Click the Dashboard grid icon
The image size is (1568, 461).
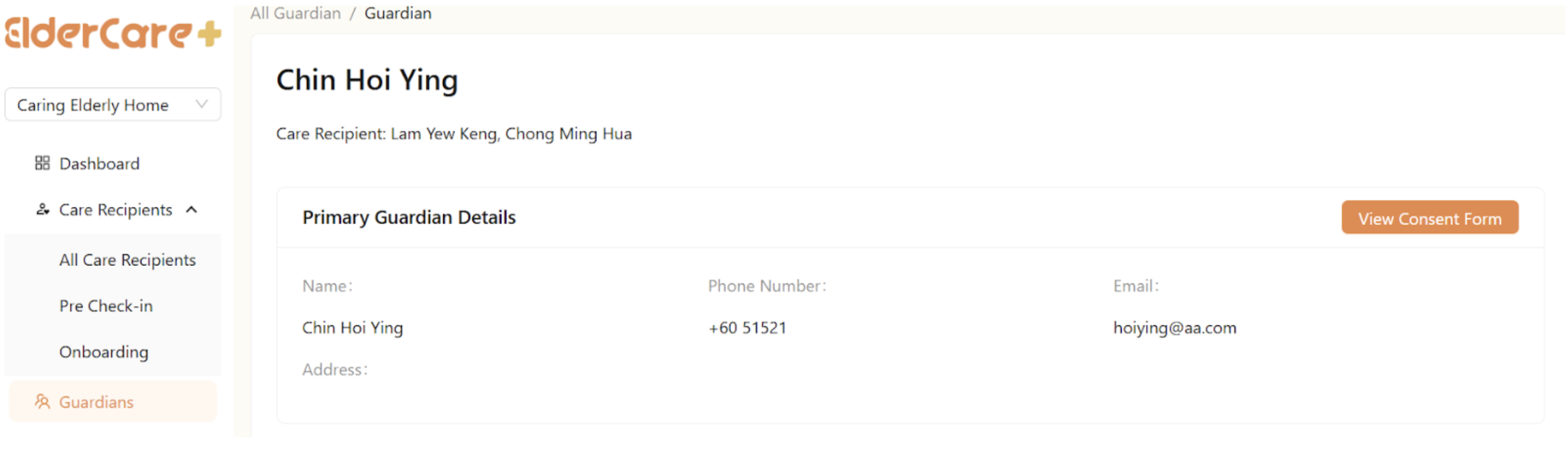pyautogui.click(x=43, y=163)
